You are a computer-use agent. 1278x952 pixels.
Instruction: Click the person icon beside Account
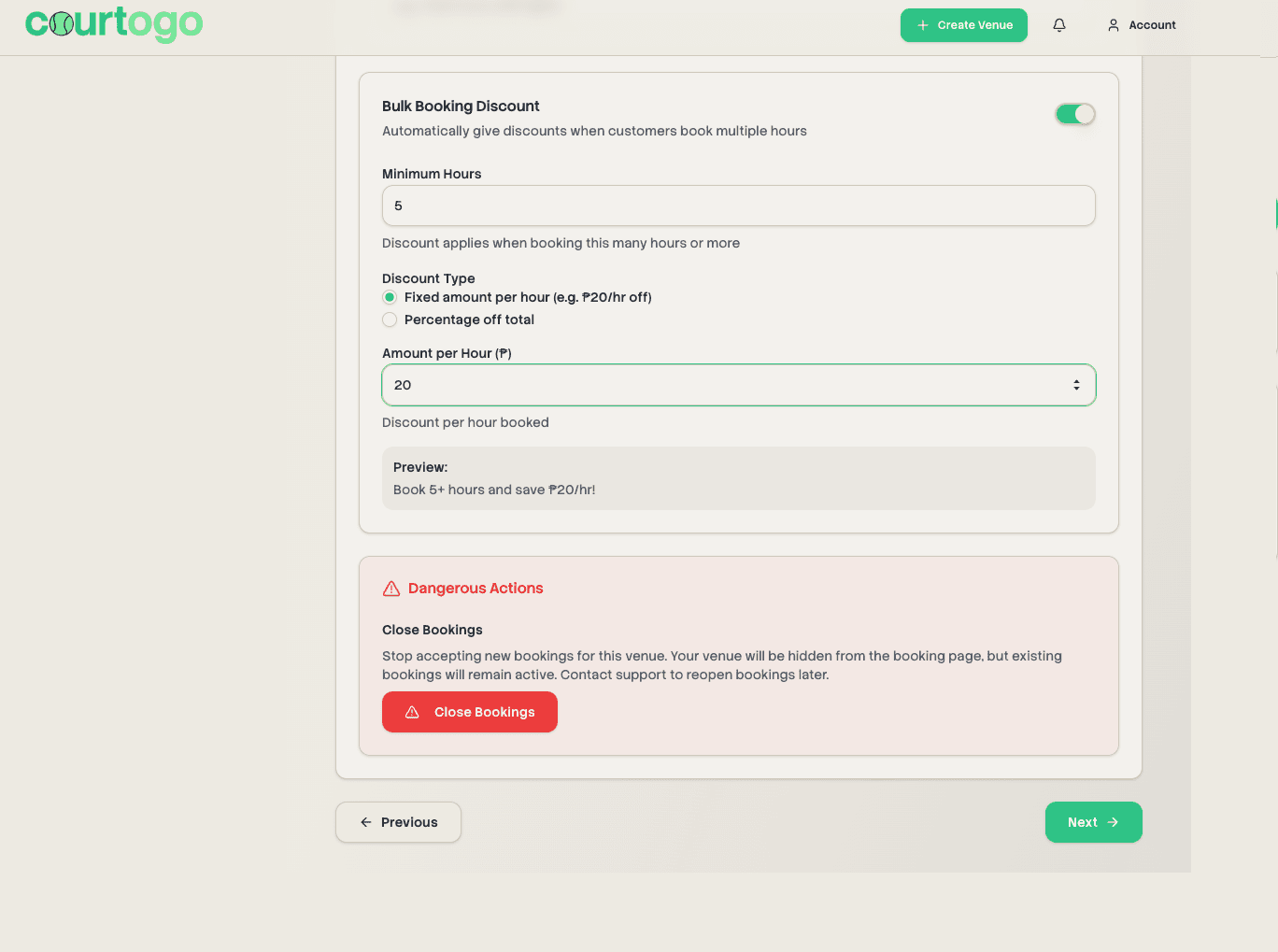click(1112, 25)
